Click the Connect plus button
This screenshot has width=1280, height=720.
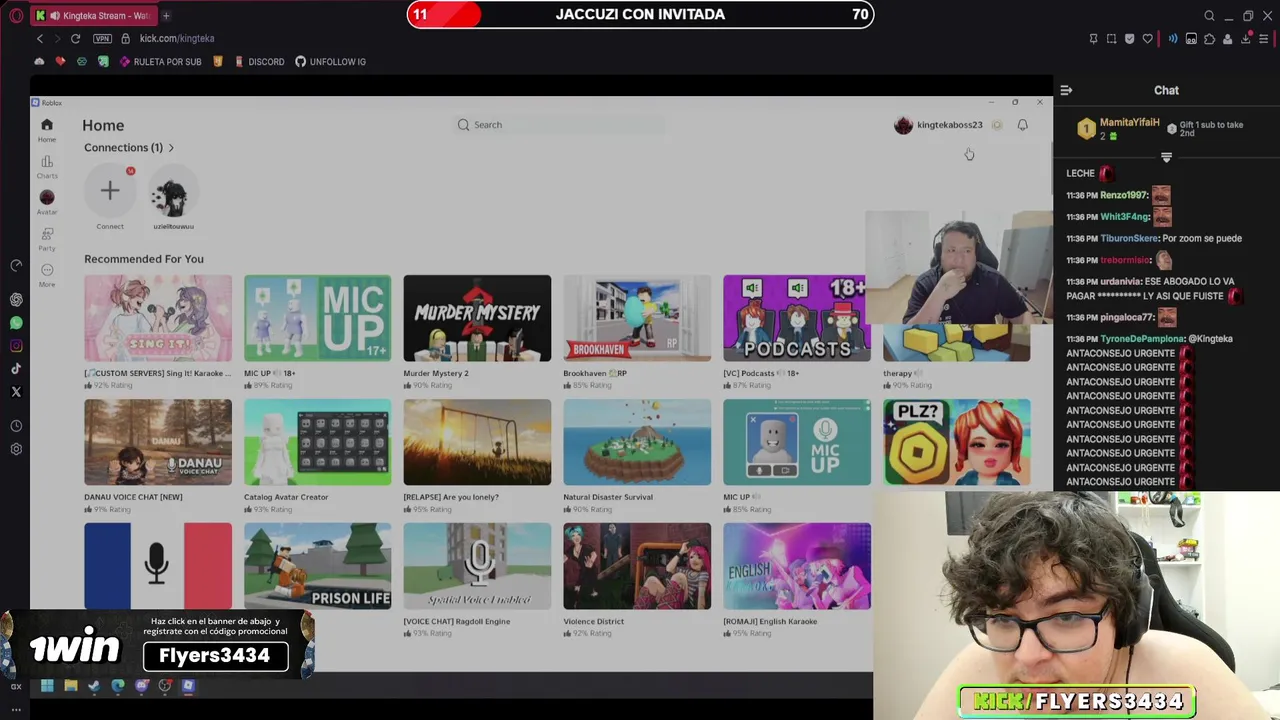[110, 191]
